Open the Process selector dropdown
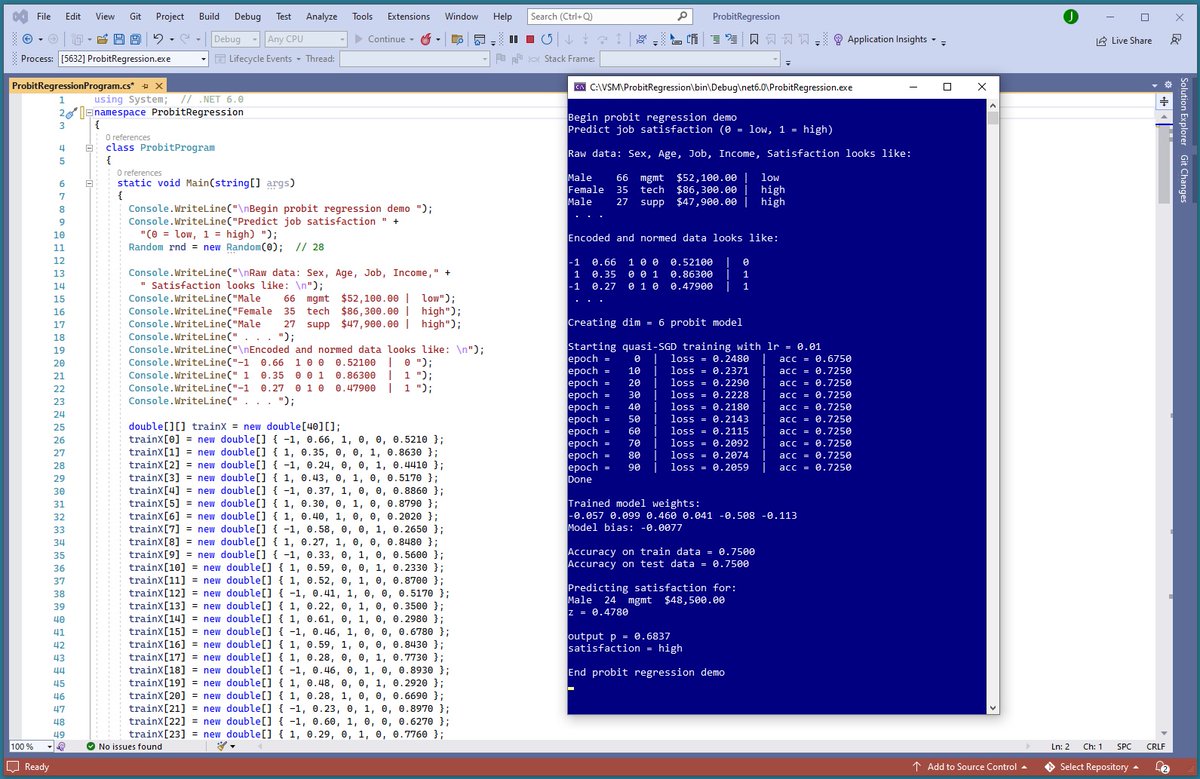 pos(133,59)
